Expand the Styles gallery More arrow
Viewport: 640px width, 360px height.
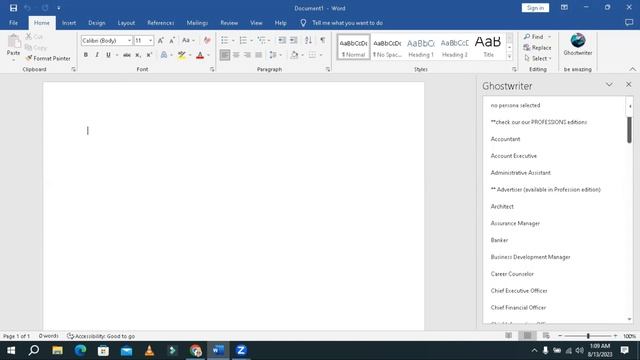509,57
